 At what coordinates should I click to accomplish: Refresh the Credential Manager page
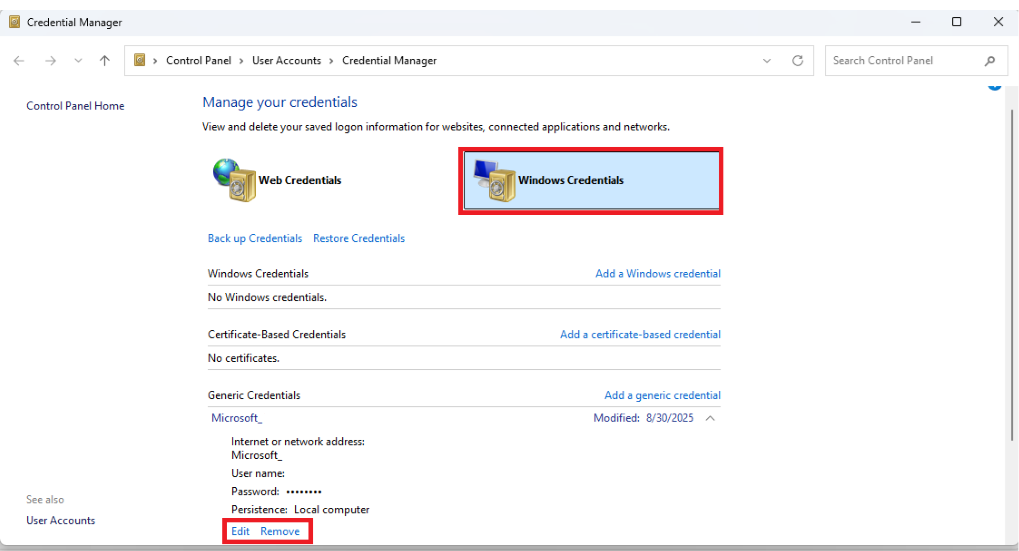[x=797, y=60]
